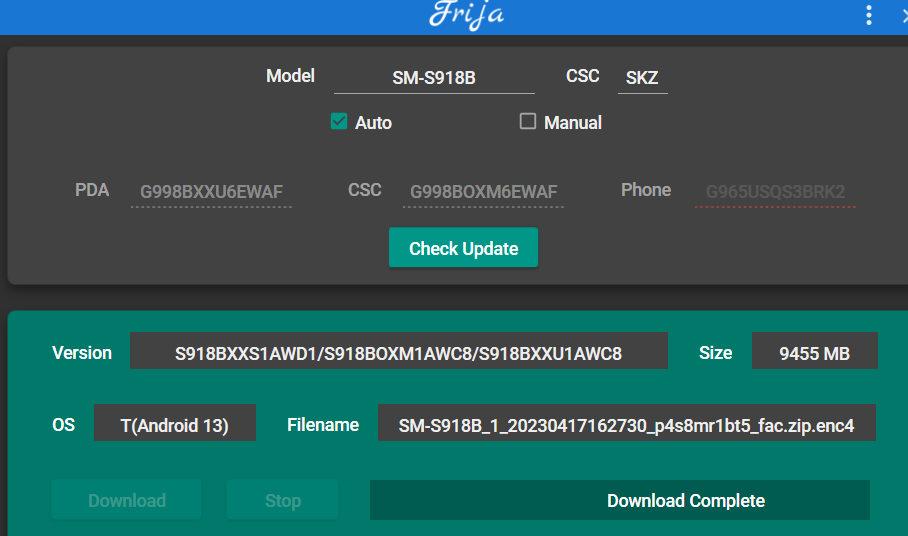Click the OS value T(Android 13)
908x536 pixels.
pos(175,423)
